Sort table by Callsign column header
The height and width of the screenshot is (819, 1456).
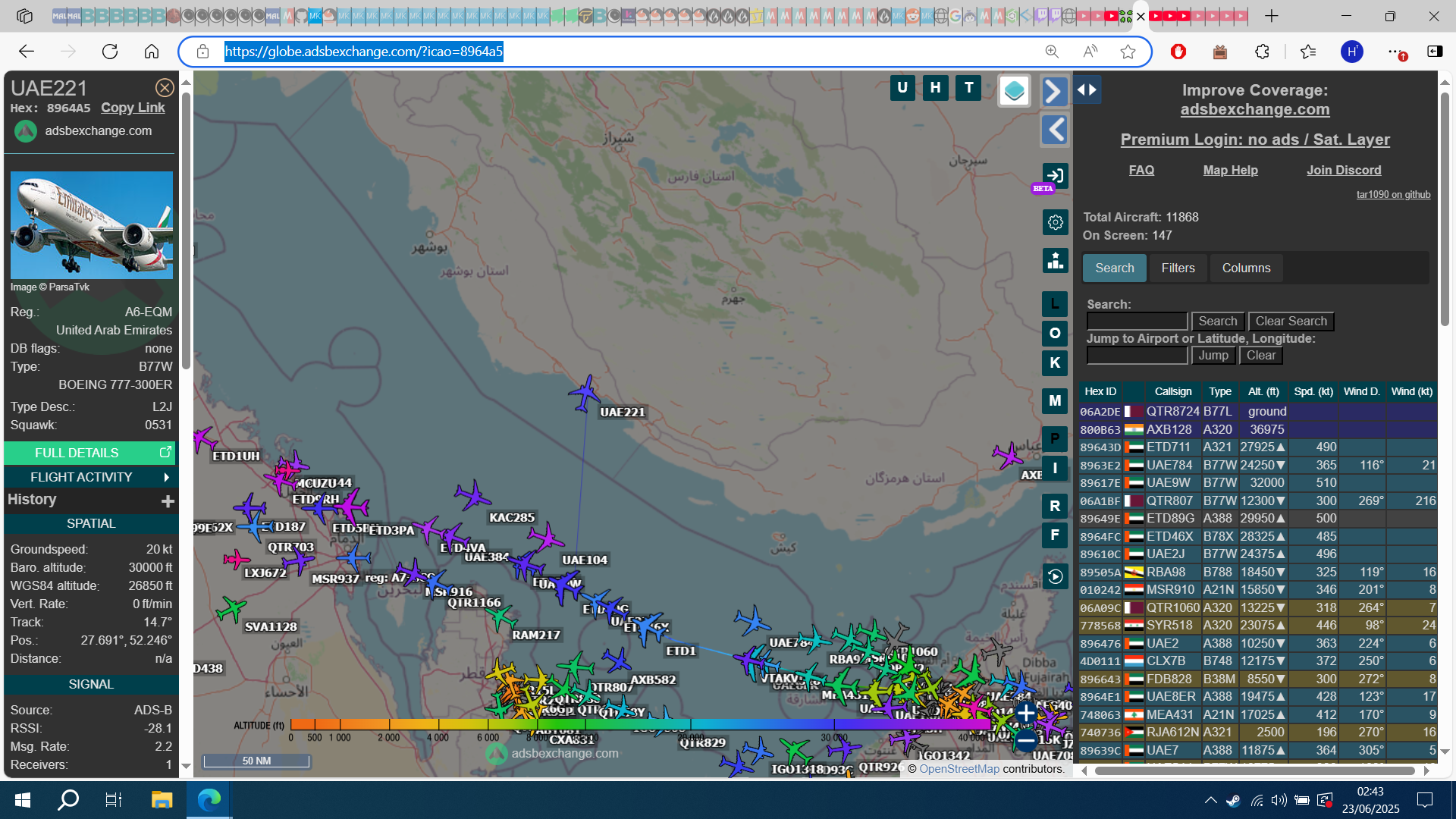tap(1172, 391)
